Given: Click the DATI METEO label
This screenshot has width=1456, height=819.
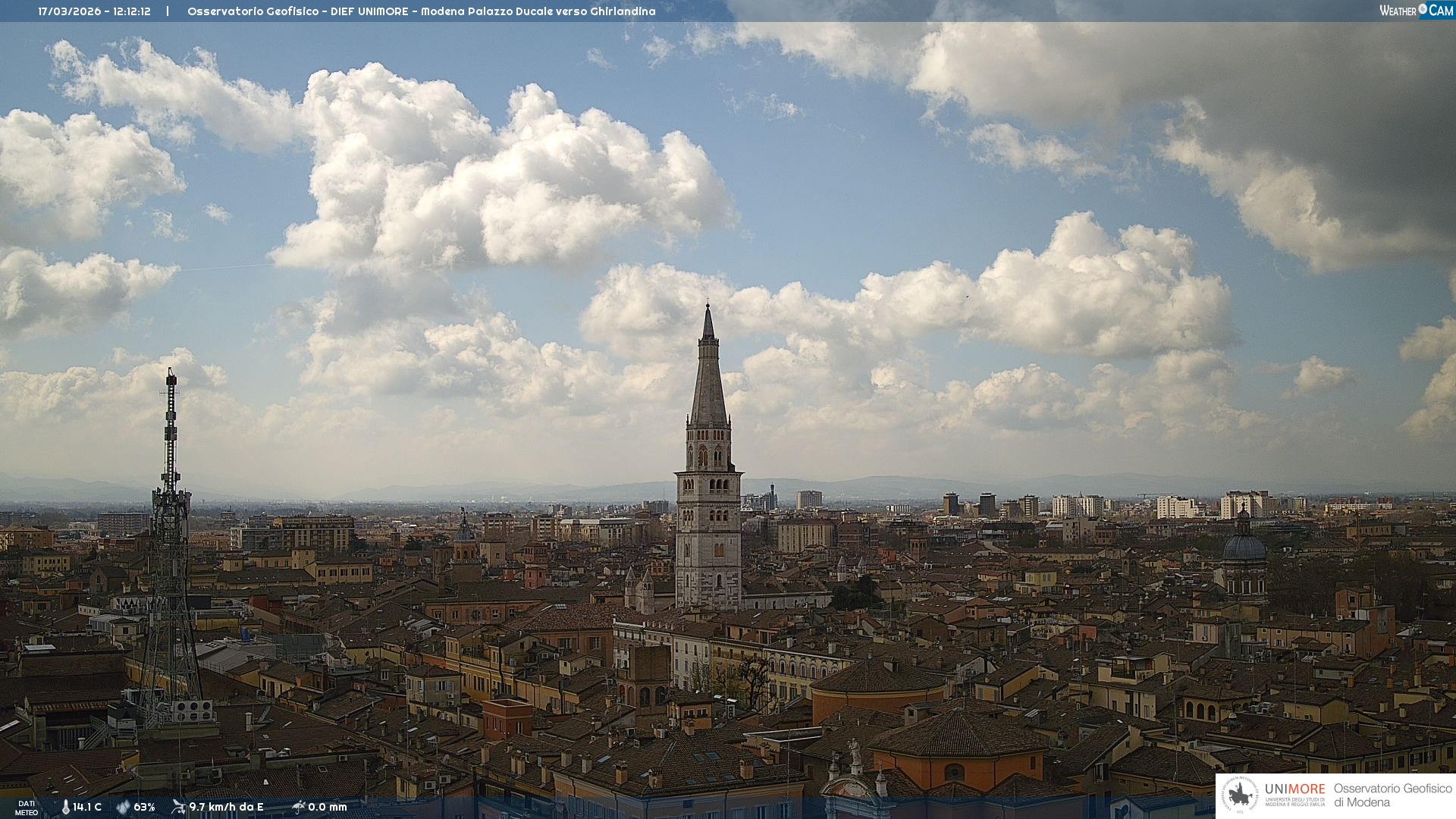Looking at the screenshot, I should coord(27,808).
